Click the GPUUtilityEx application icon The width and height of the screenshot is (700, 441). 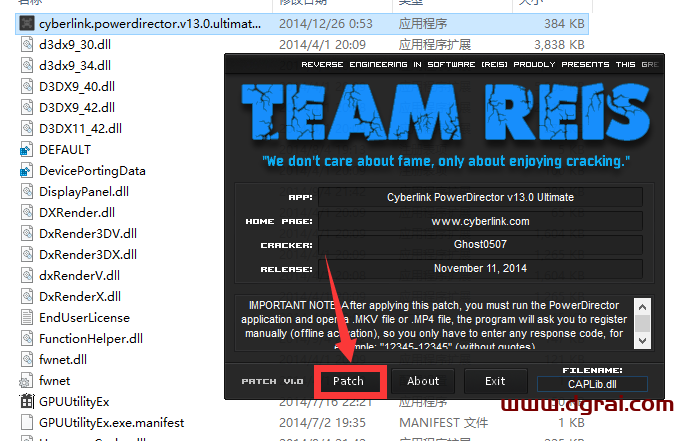click(x=27, y=401)
